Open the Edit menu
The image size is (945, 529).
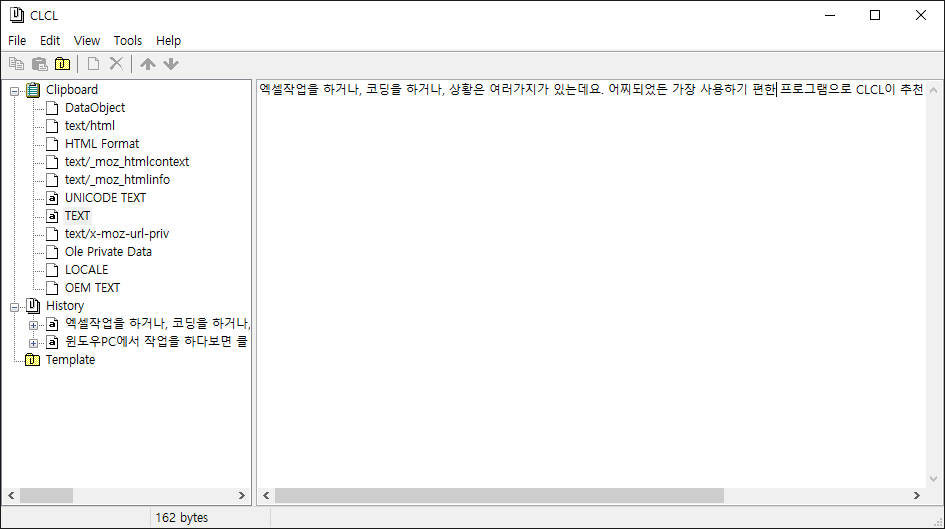coord(50,40)
